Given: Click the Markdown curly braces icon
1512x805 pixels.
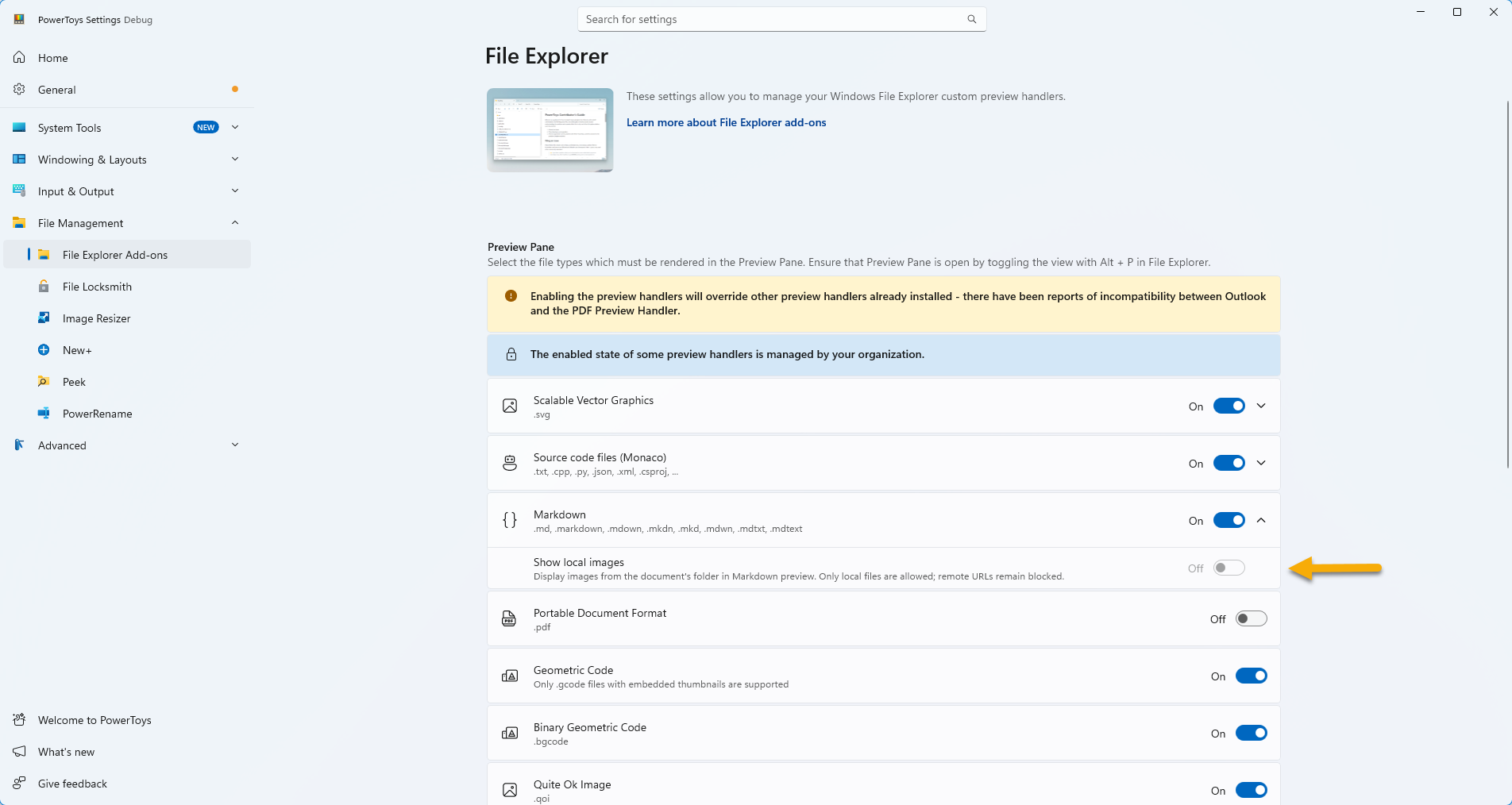Looking at the screenshot, I should (x=510, y=520).
